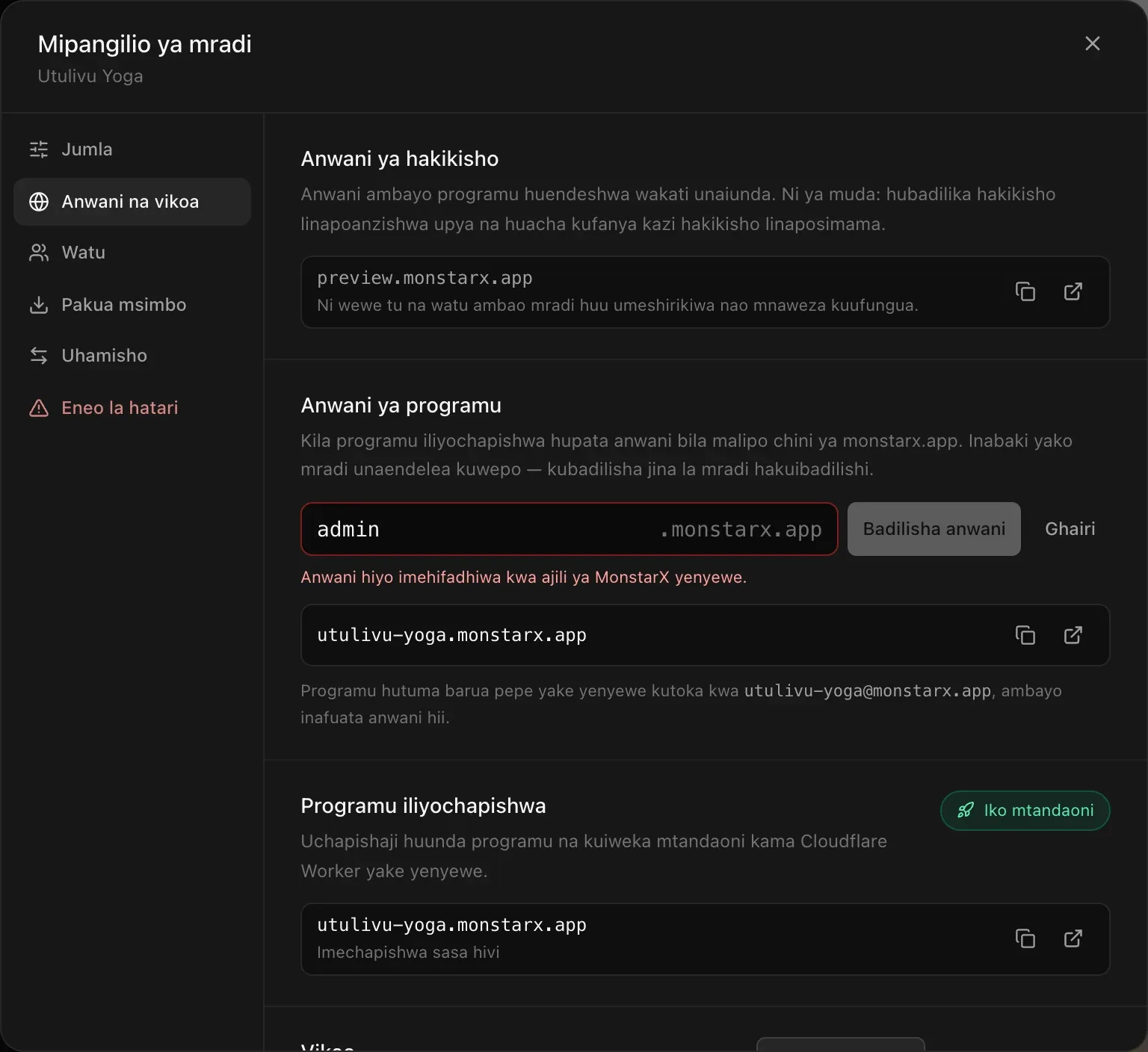Copy the preview.monstarx.app address
The width and height of the screenshot is (1148, 1052).
tap(1025, 291)
